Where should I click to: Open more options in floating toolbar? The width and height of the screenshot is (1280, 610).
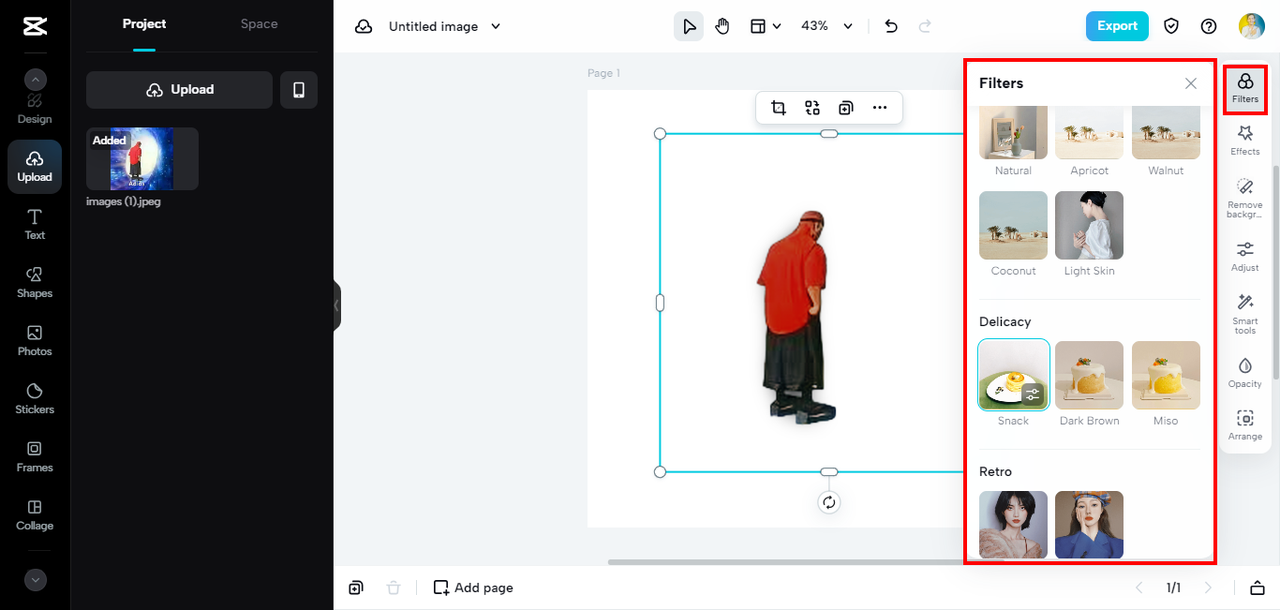(880, 108)
